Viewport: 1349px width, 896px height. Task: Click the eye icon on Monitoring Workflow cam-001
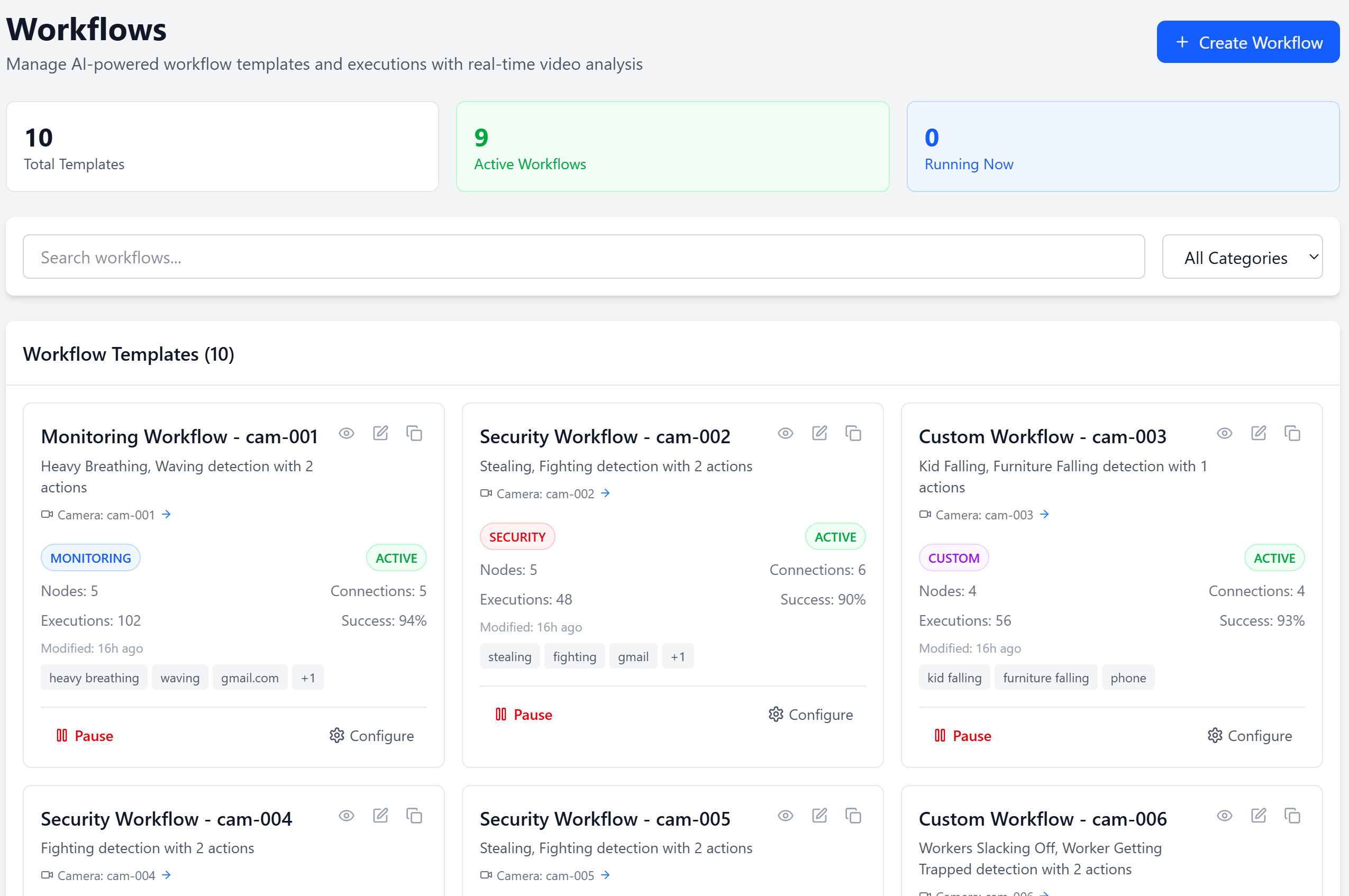click(x=347, y=433)
